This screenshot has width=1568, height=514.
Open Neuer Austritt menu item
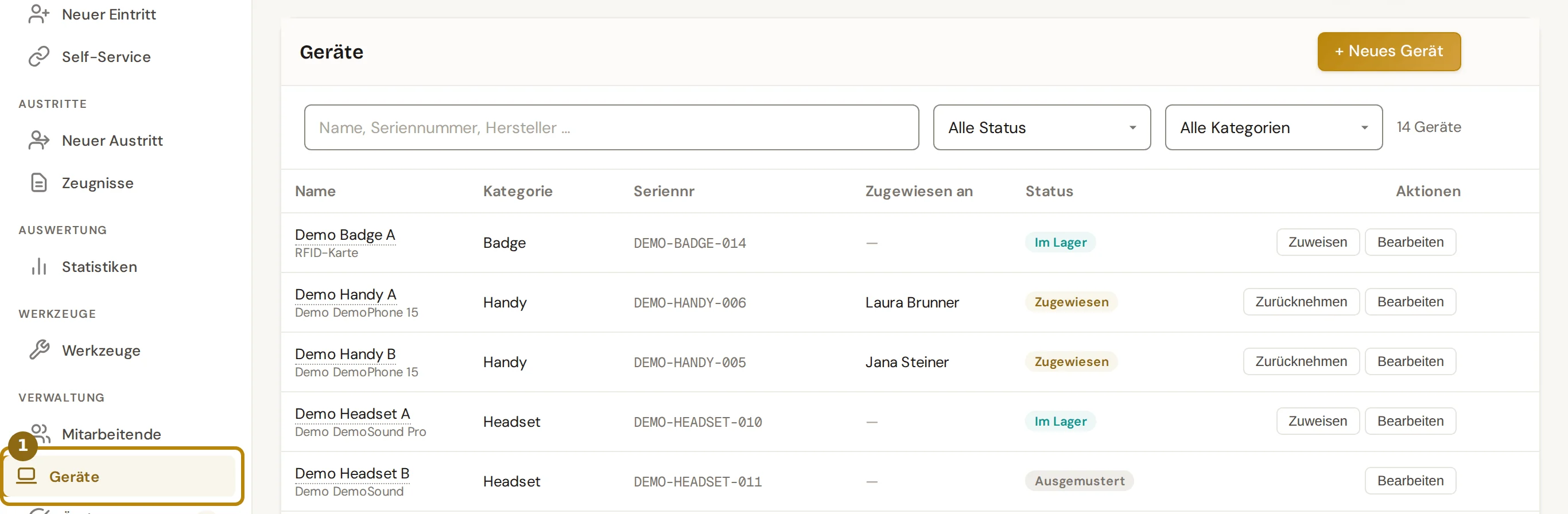[112, 141]
